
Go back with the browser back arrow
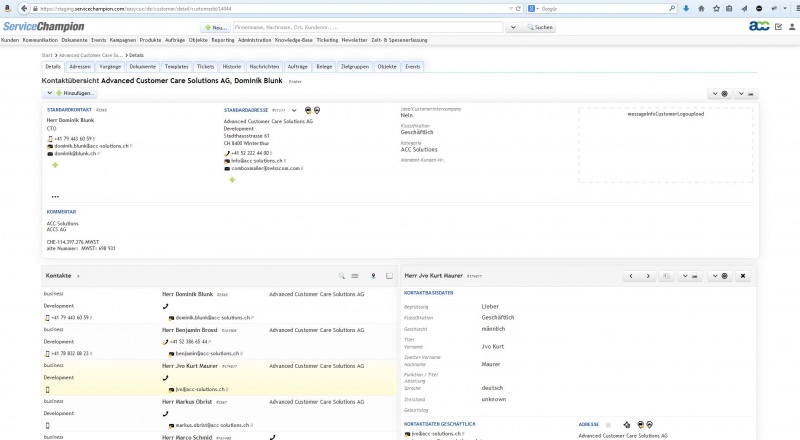coord(24,9)
